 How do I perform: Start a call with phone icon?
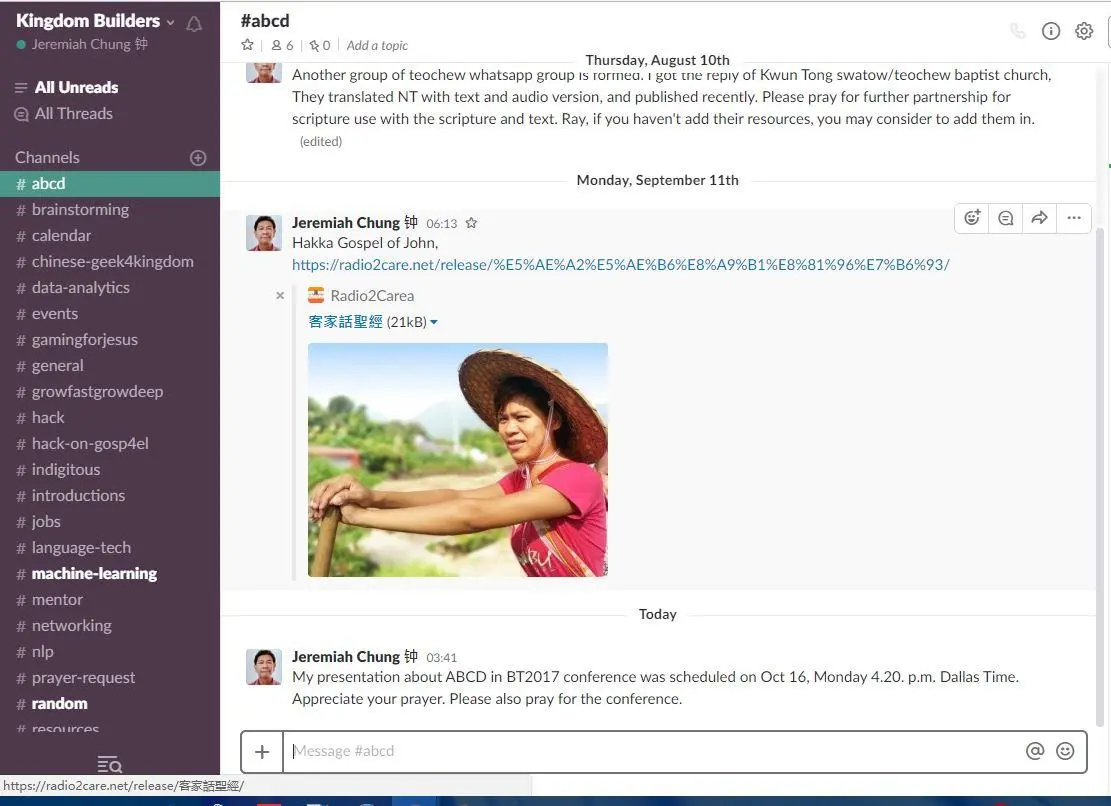pos(1018,31)
